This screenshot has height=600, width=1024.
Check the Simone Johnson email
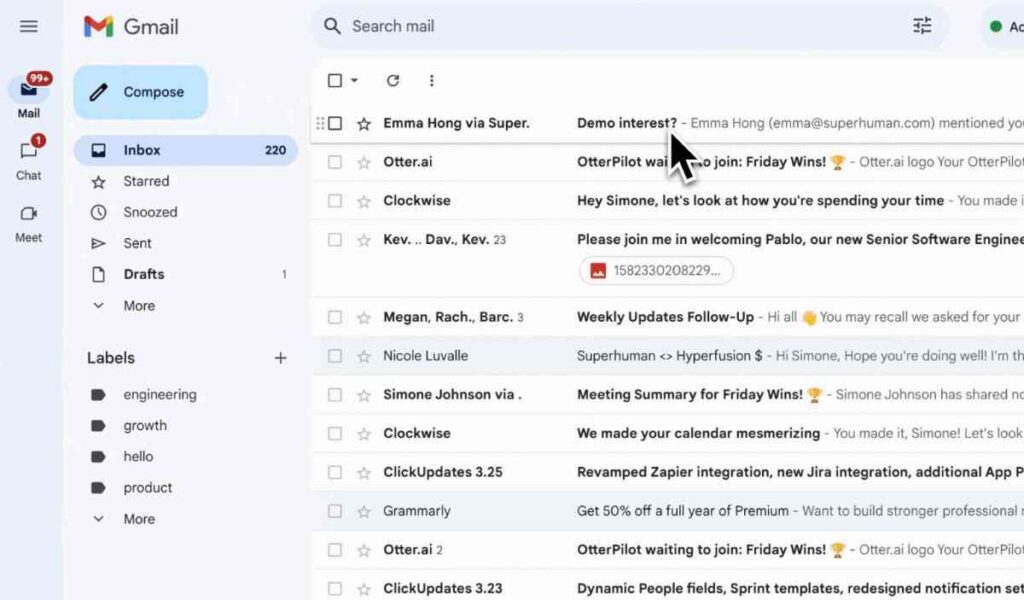(x=335, y=395)
